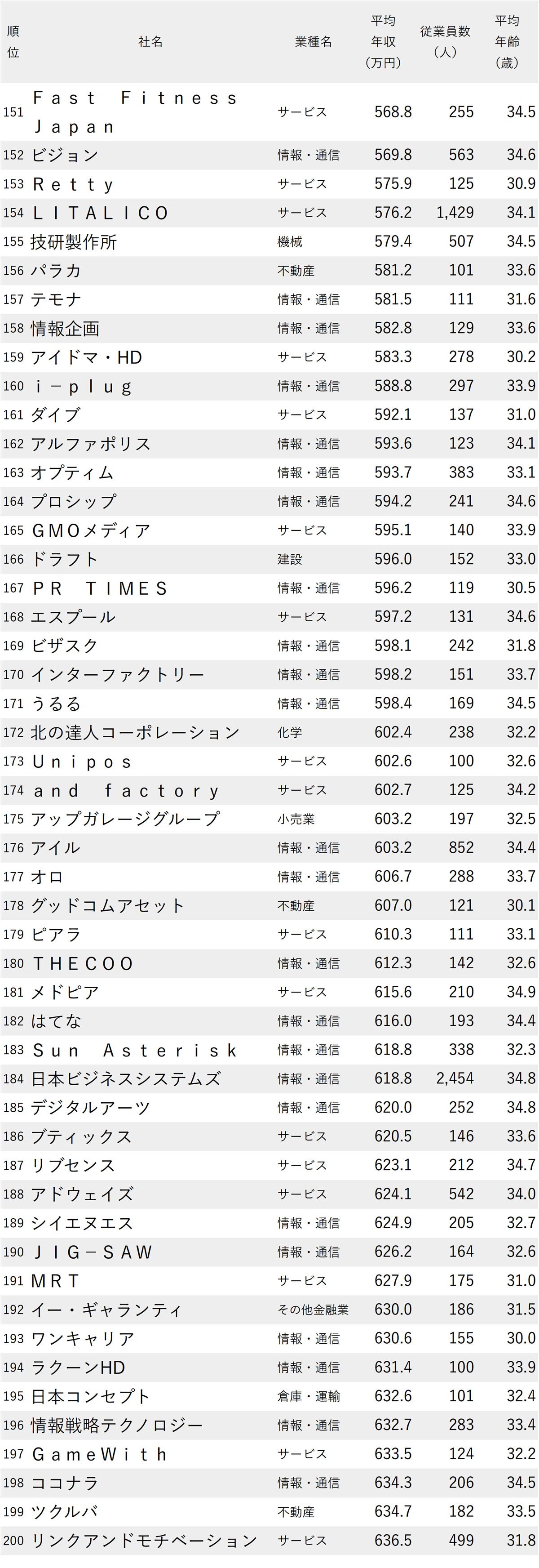Select the アイドマ・HD company cell
The image size is (539, 1568).
[x=86, y=357]
